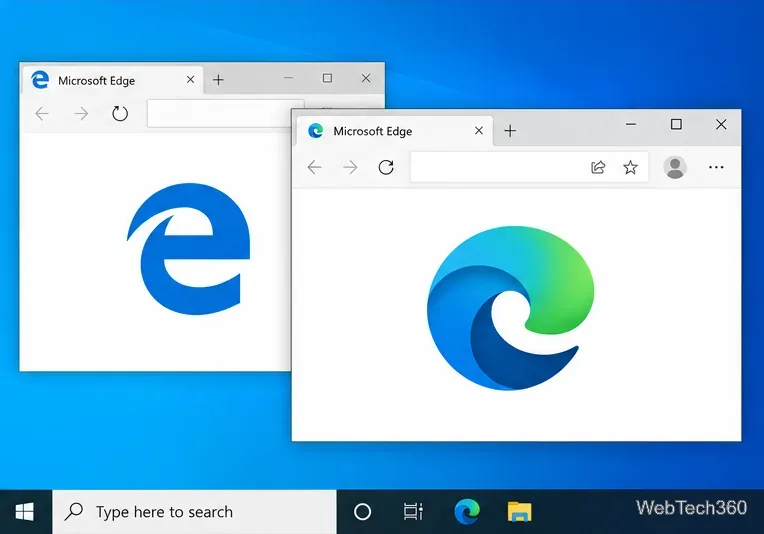Select the Microsoft Edge tab in the legacy Edge window

coord(113,80)
